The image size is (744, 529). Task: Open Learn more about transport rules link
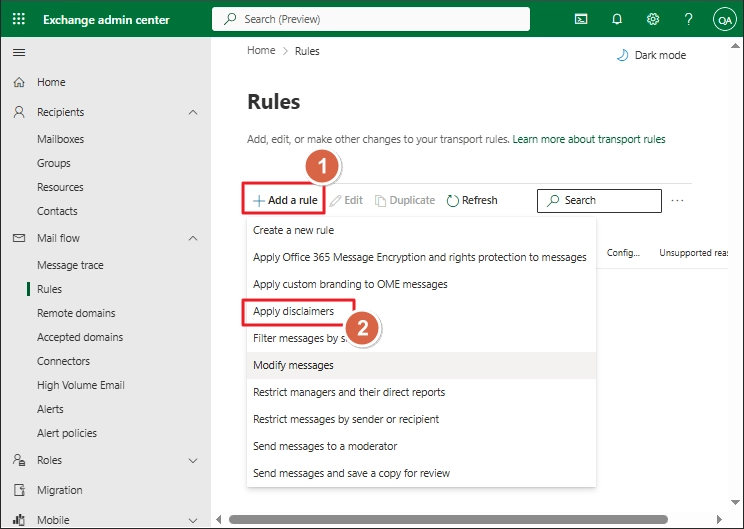coord(589,139)
